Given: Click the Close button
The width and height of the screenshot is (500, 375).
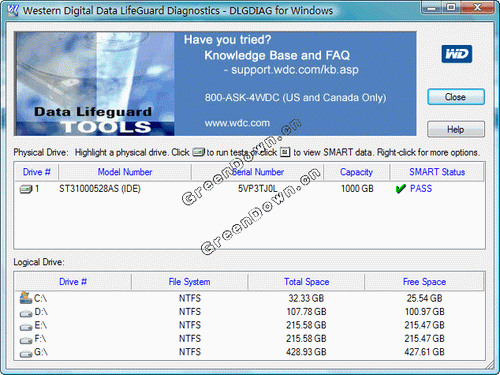Looking at the screenshot, I should (x=456, y=97).
